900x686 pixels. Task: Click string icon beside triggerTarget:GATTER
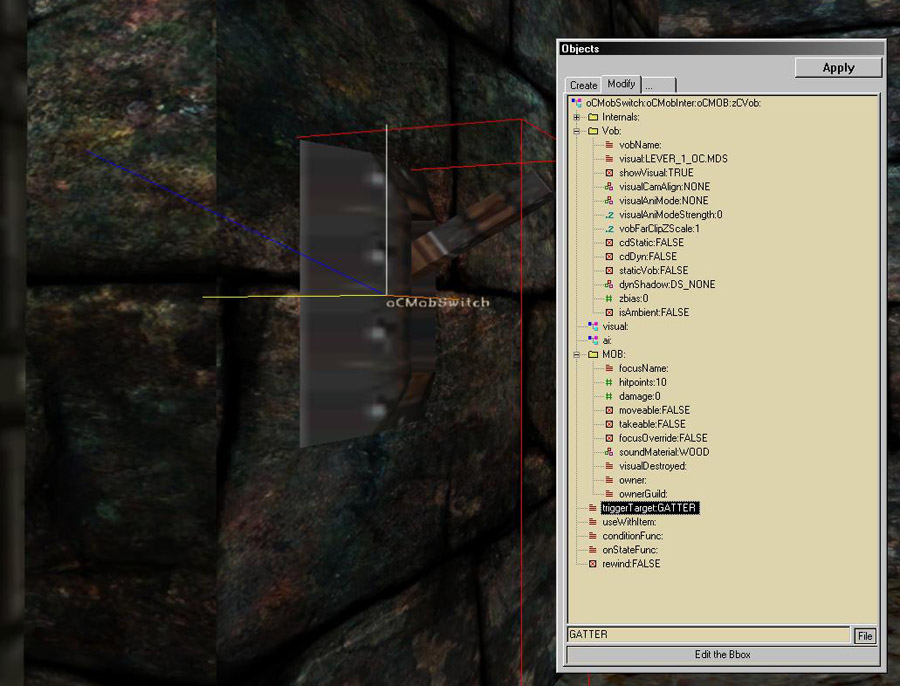point(593,508)
